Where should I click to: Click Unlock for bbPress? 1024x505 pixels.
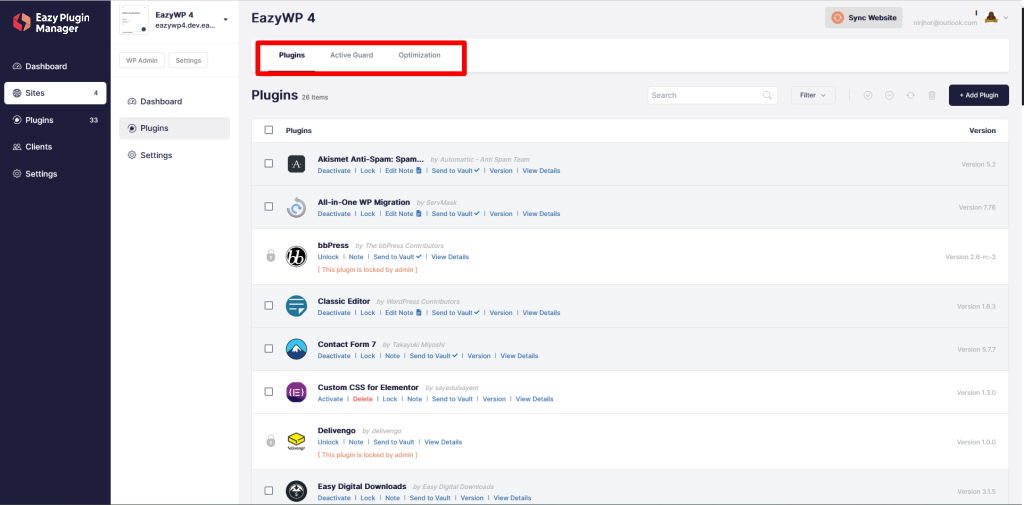[328, 257]
